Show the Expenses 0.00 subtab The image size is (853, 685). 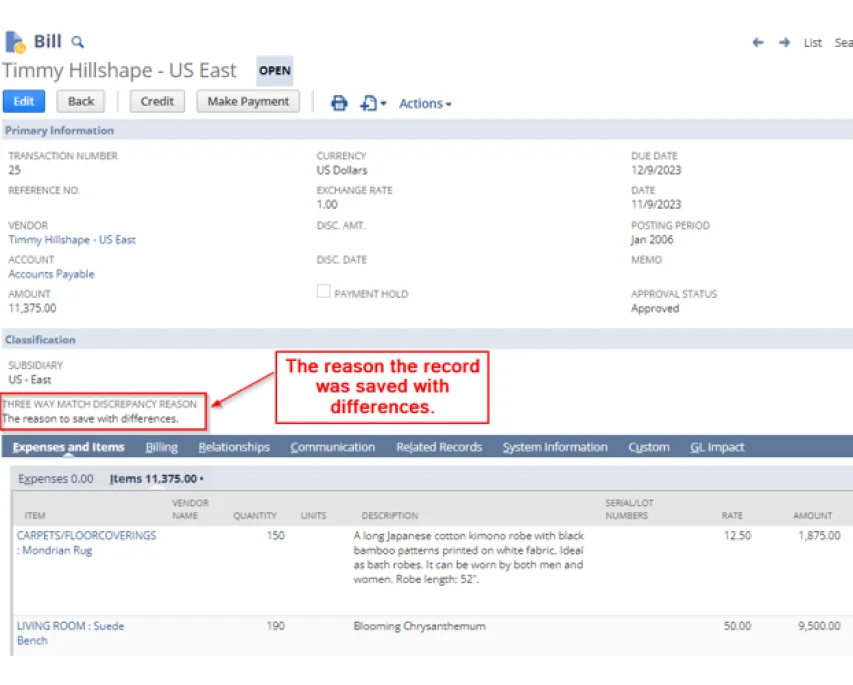pos(56,479)
